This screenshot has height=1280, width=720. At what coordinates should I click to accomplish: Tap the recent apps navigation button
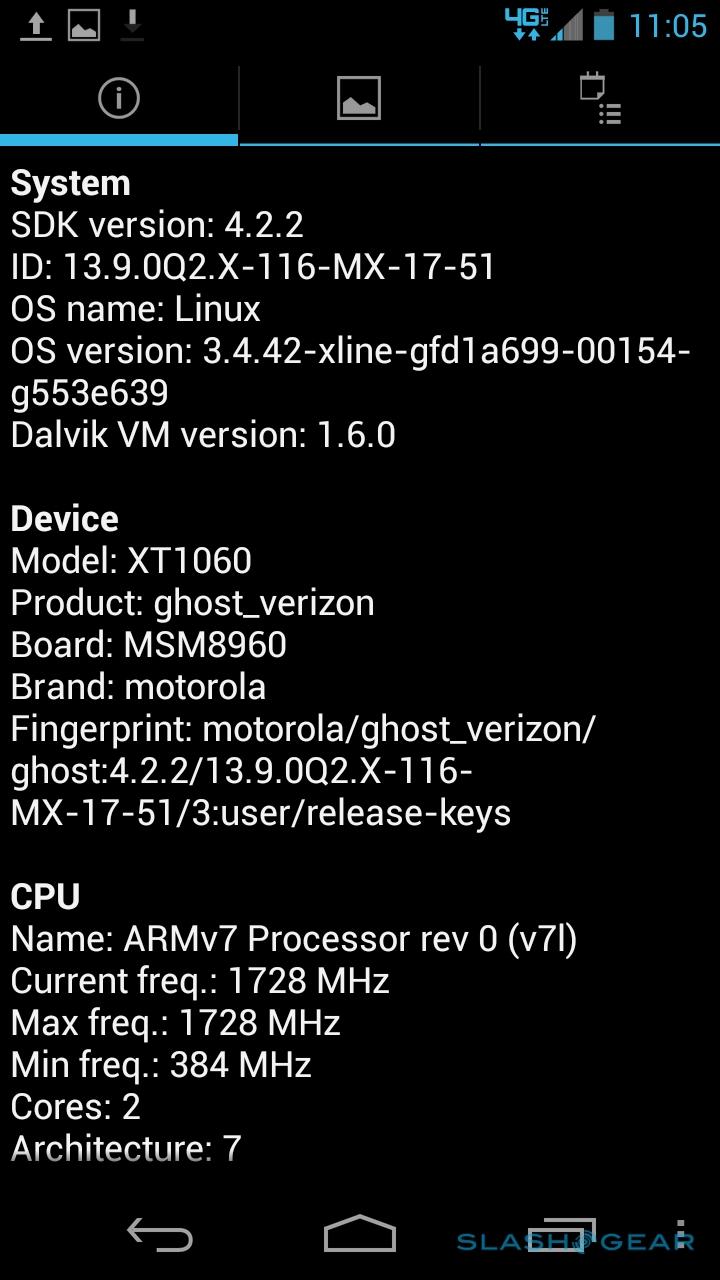561,1235
